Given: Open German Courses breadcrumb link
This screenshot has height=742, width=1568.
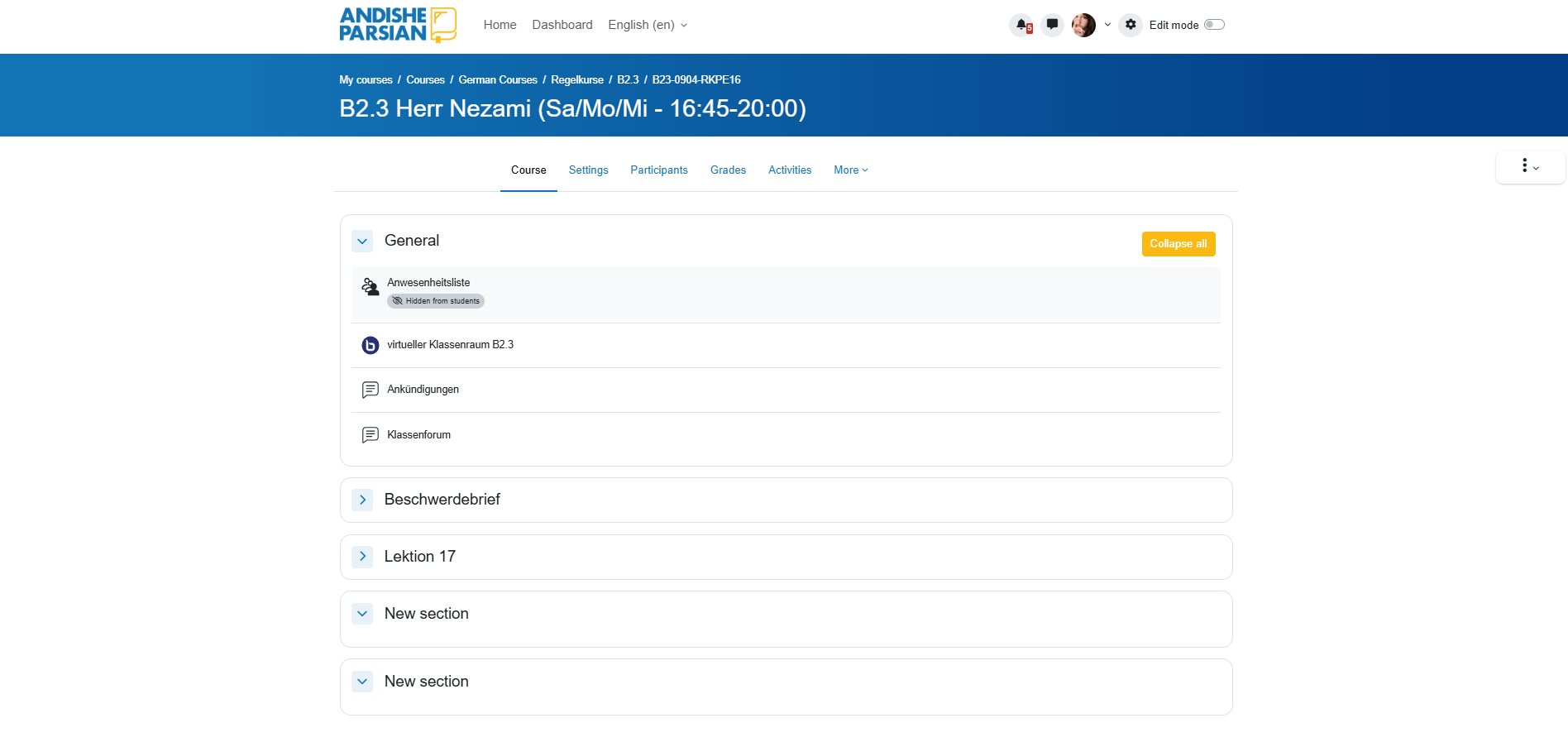Looking at the screenshot, I should [498, 80].
